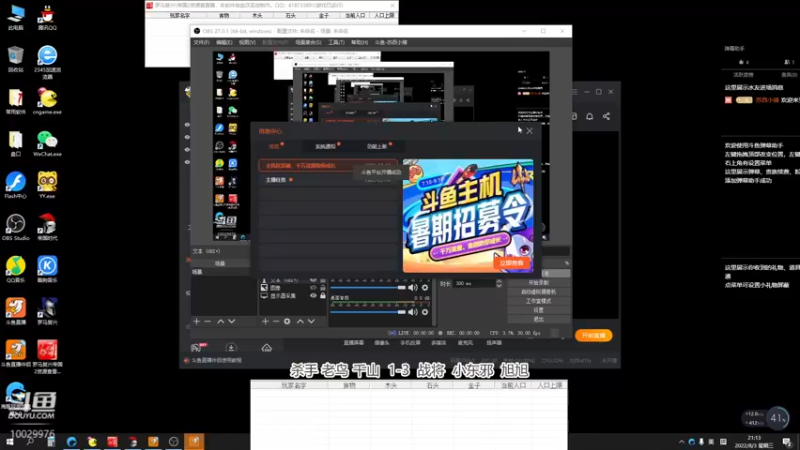
Task: Click the OBS 退出 button
Action: (x=539, y=319)
